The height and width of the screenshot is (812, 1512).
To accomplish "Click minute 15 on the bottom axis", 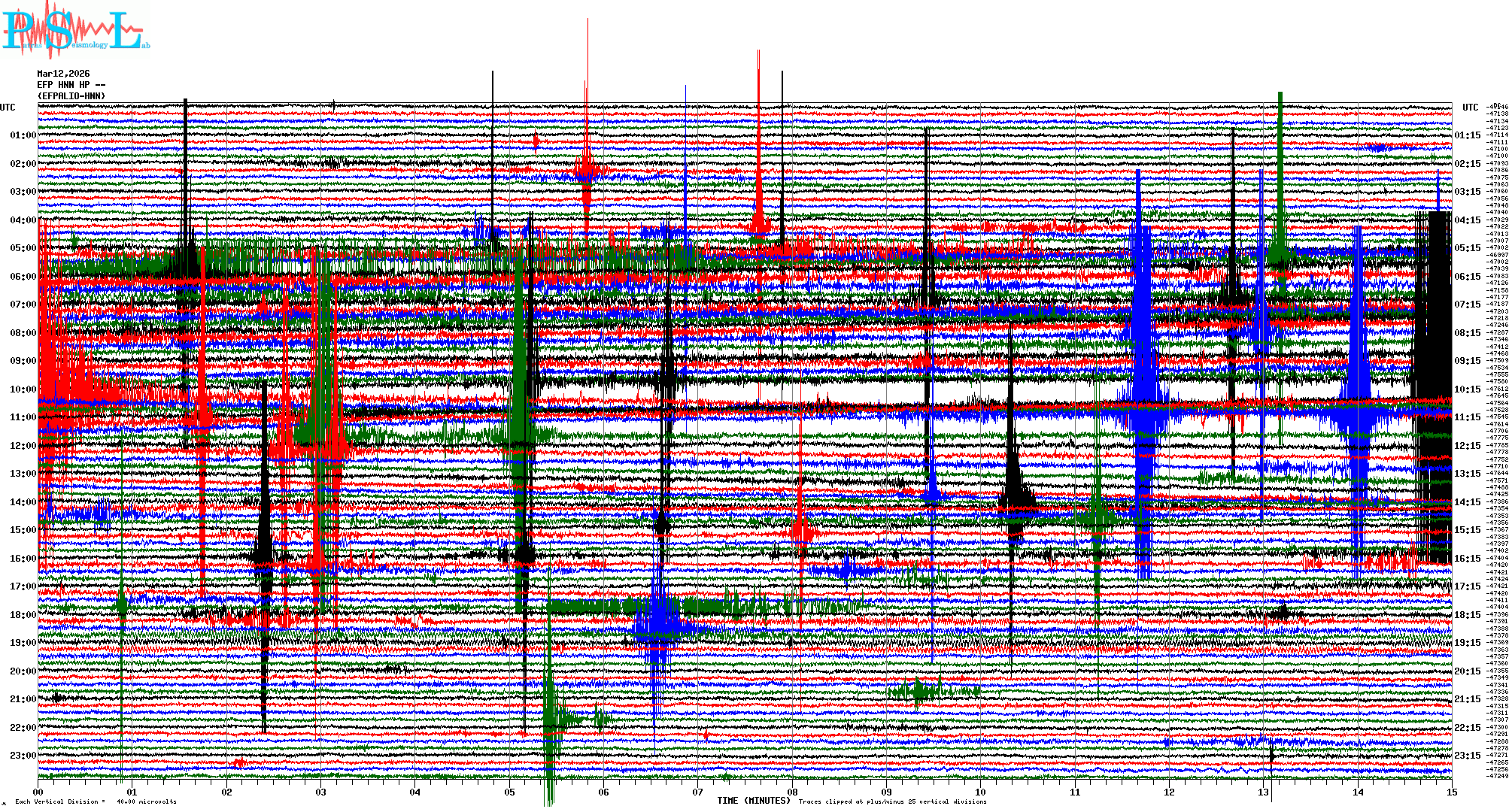I will click(1451, 792).
